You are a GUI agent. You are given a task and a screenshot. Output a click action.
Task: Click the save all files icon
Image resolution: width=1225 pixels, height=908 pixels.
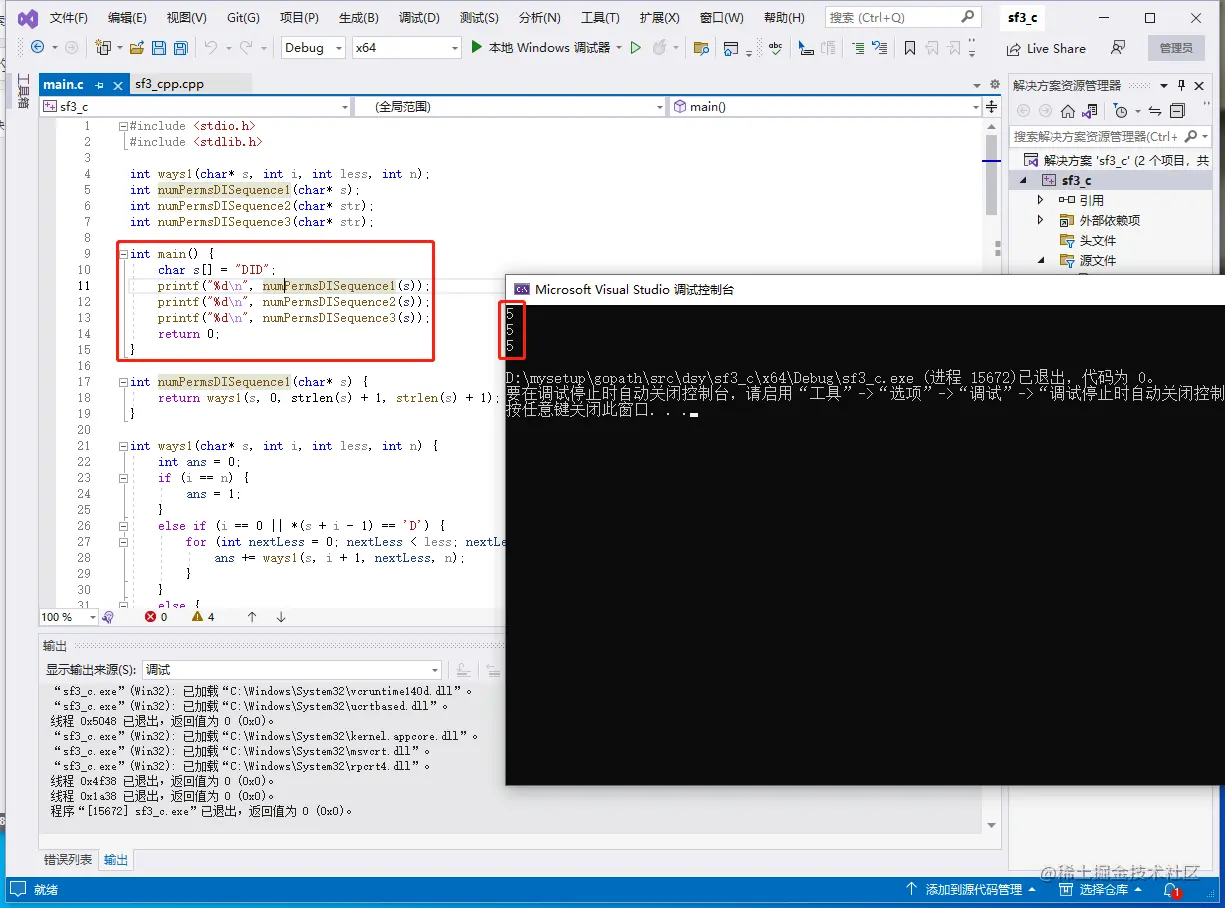180,48
